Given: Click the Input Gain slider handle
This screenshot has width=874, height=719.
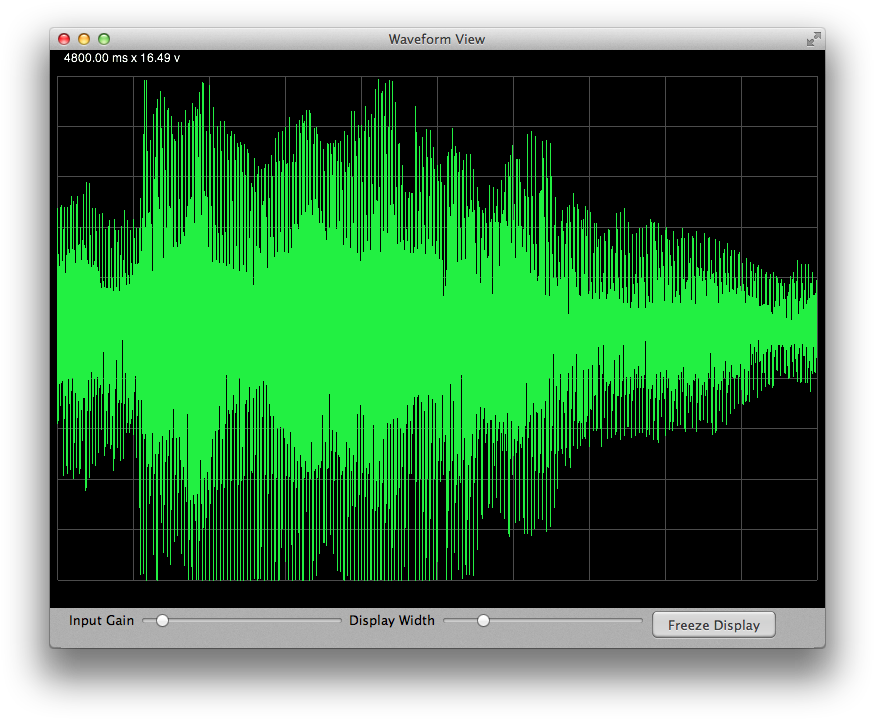Looking at the screenshot, I should tap(162, 620).
